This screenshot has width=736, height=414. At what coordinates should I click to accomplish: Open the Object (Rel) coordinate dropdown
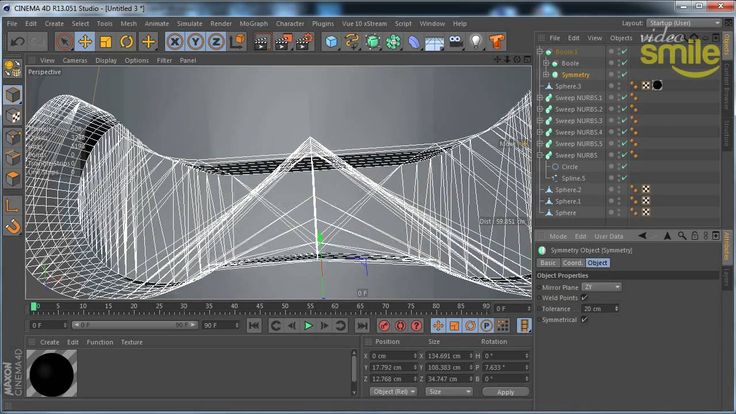(x=392, y=392)
